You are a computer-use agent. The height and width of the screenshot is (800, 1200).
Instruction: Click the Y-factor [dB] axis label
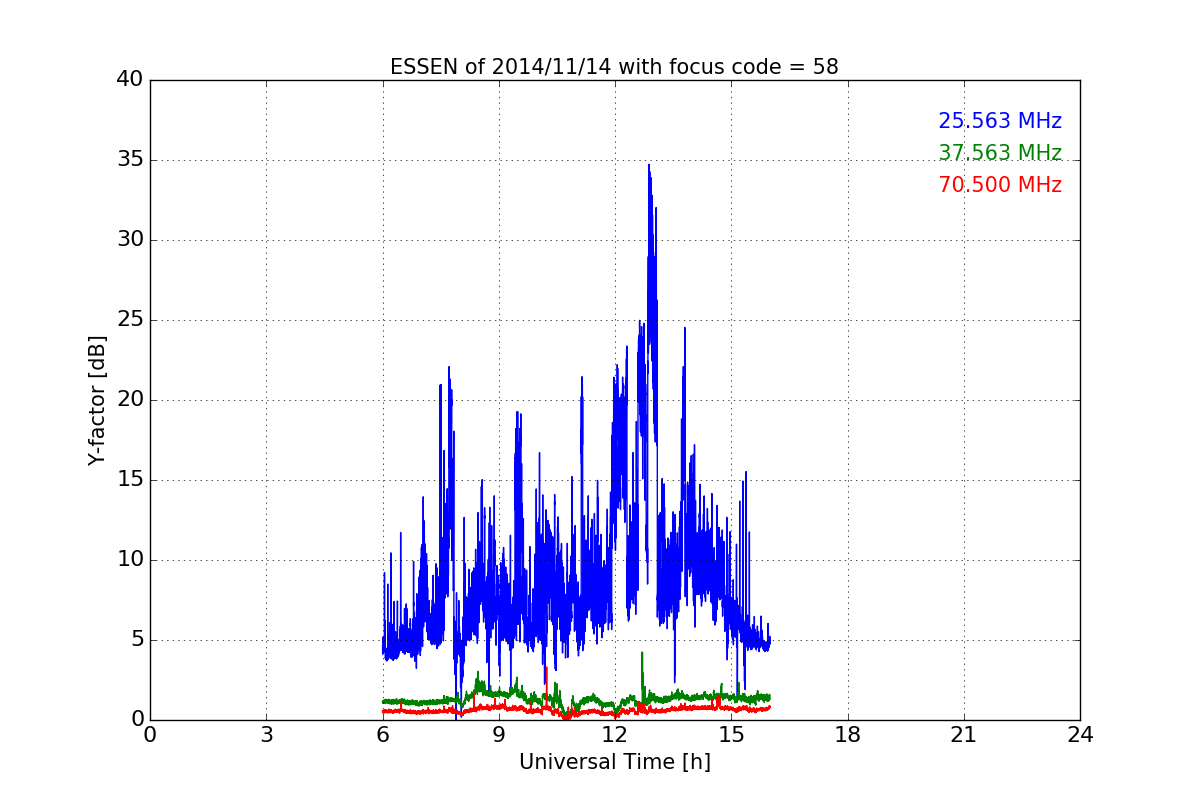pyautogui.click(x=97, y=400)
